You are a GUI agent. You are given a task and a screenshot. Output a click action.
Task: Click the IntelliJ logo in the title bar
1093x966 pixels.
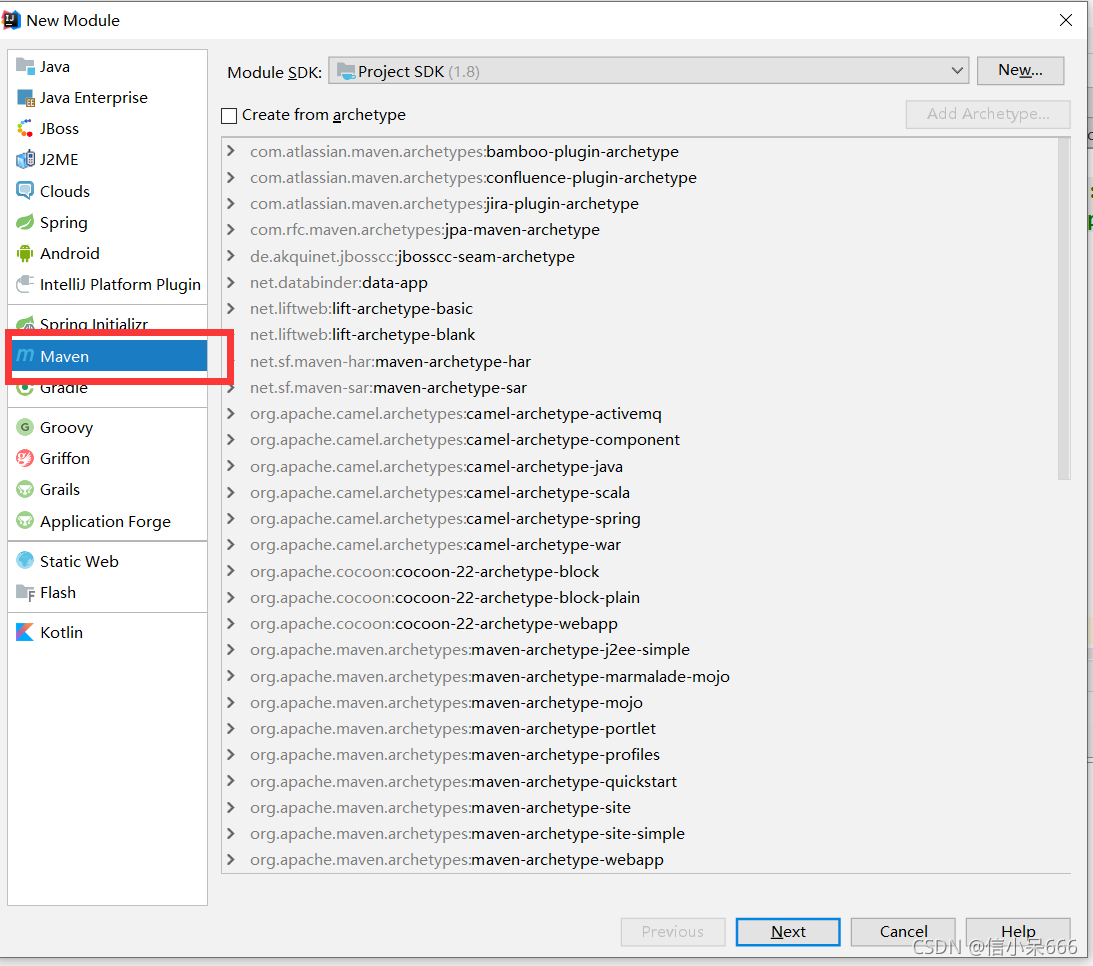point(11,20)
